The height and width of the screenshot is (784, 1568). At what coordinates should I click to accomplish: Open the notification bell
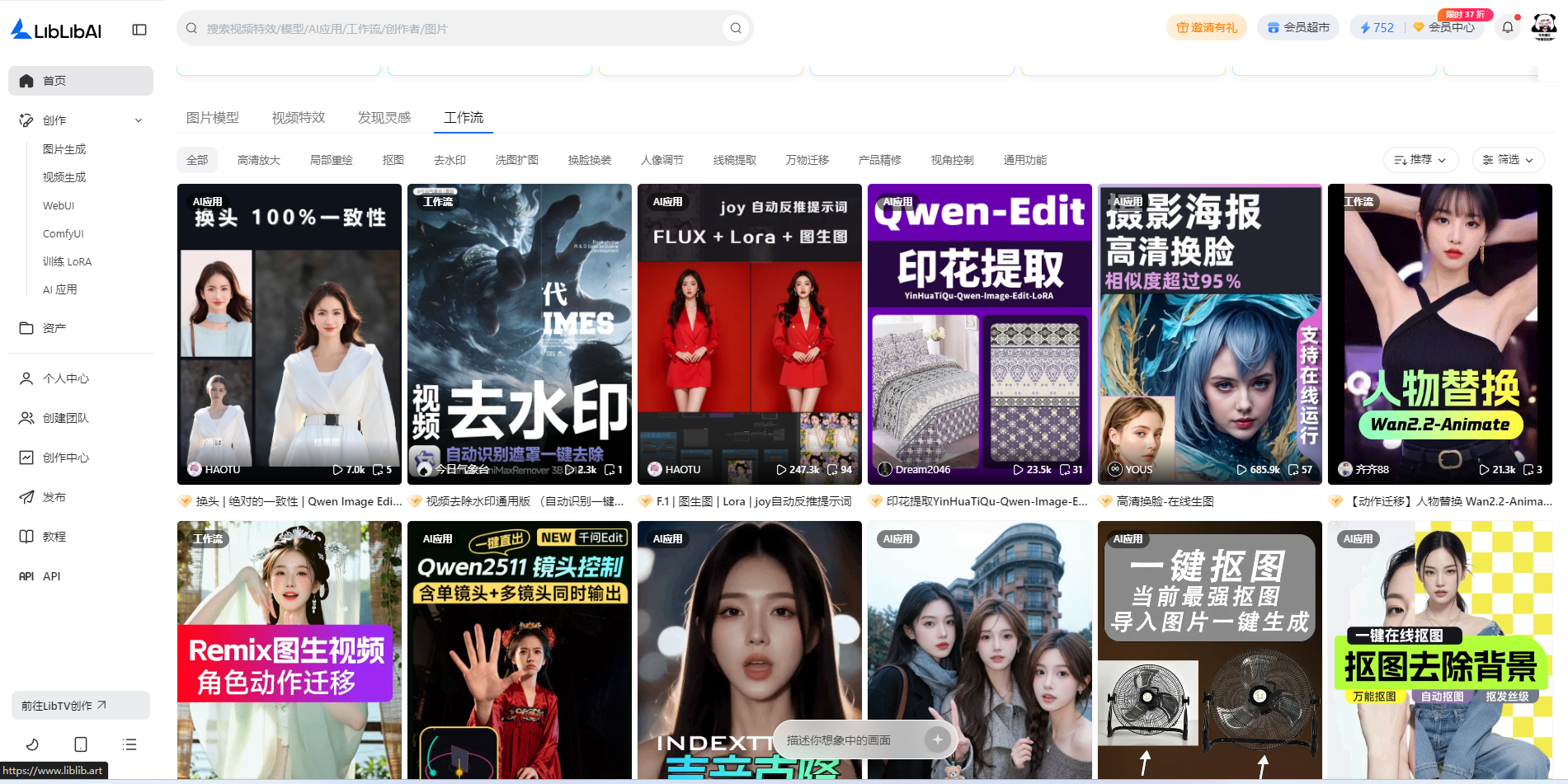[1508, 27]
